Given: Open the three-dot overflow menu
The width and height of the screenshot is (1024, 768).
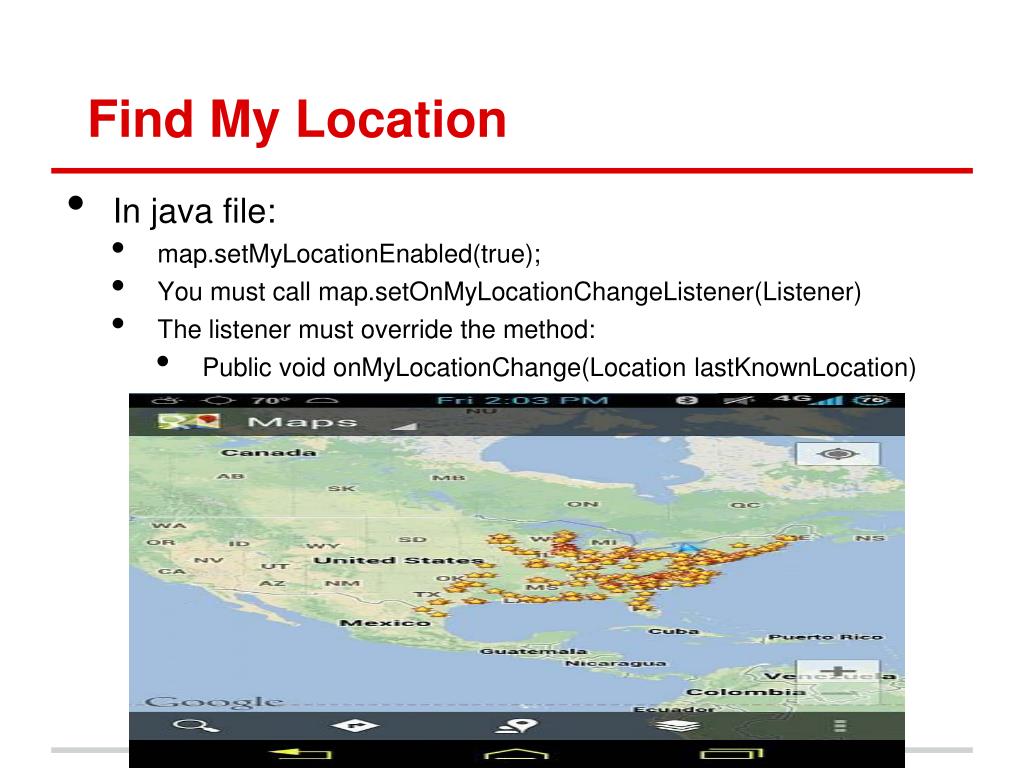Looking at the screenshot, I should [840, 726].
